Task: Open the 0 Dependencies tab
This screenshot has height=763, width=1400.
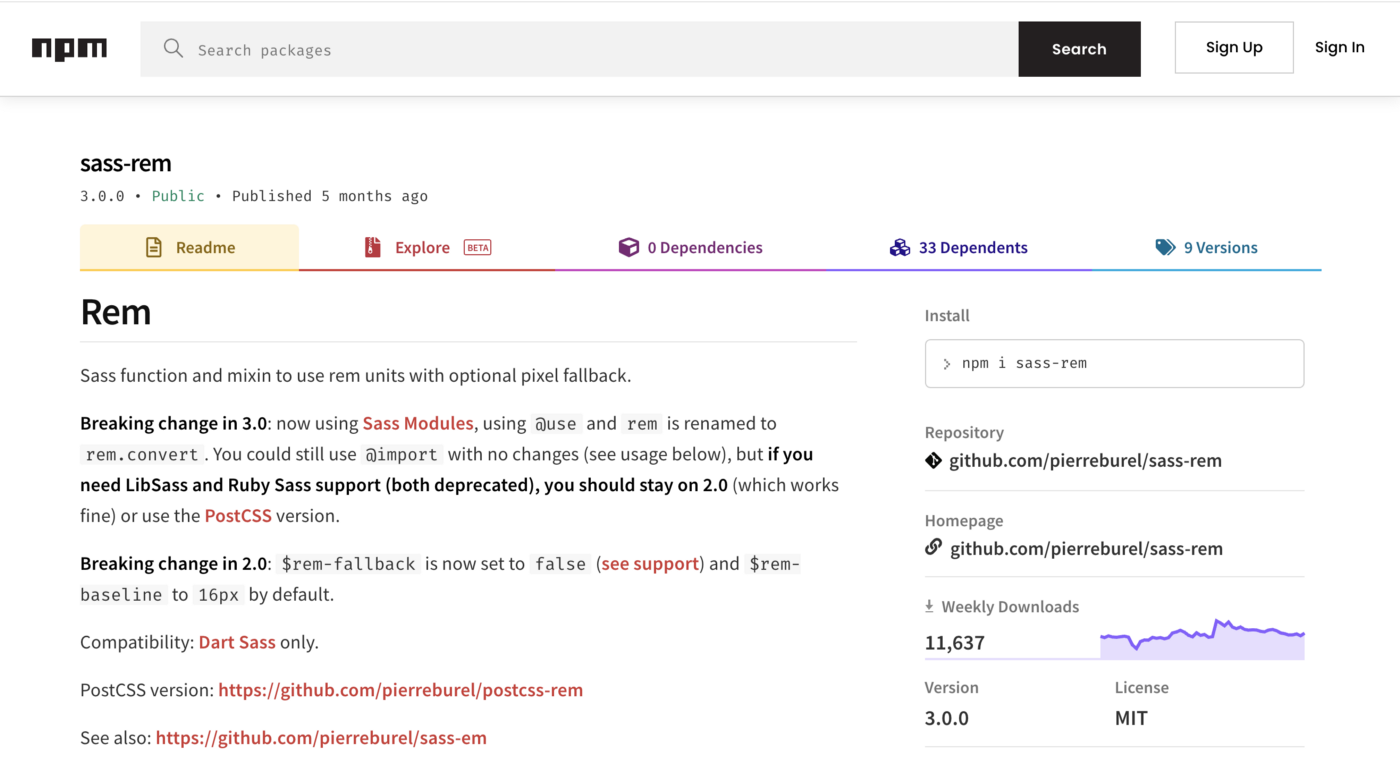Action: pyautogui.click(x=690, y=247)
